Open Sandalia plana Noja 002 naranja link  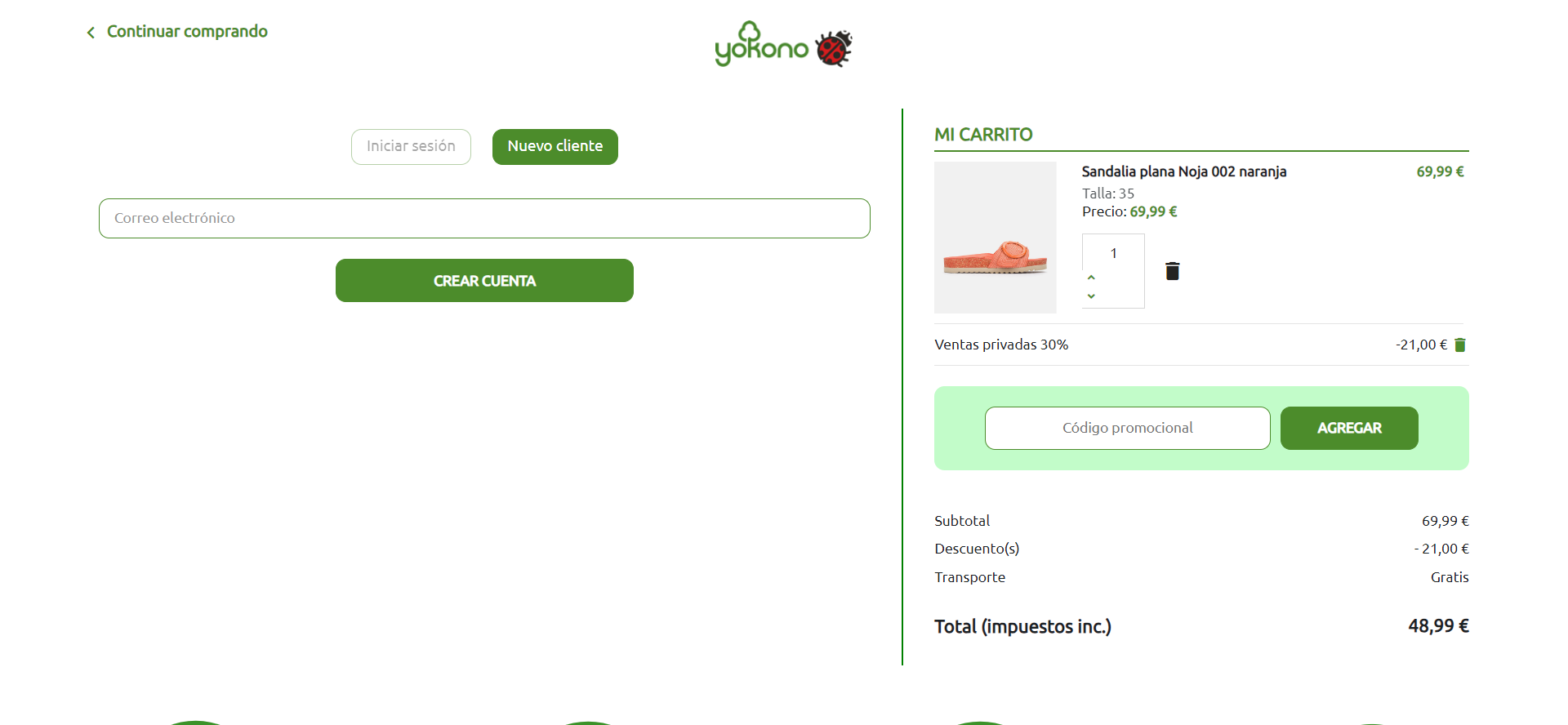click(1184, 171)
